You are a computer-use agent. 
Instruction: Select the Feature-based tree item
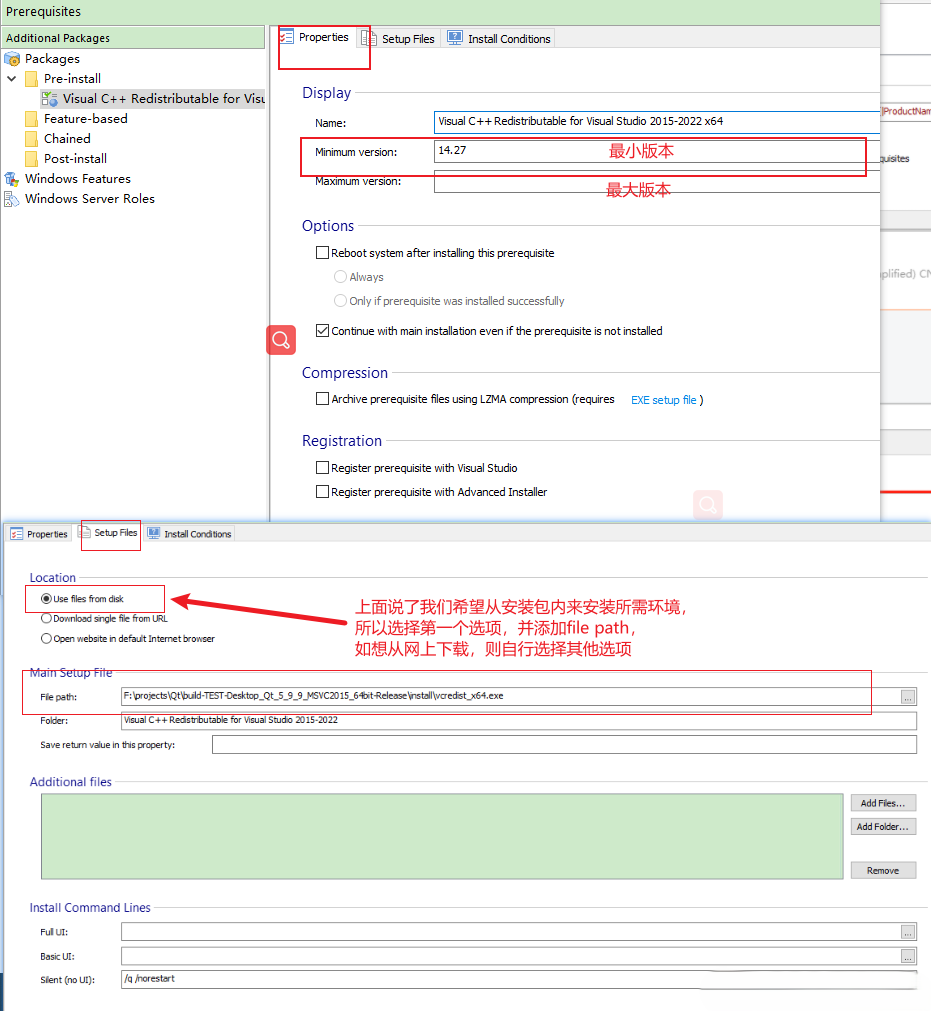point(86,119)
